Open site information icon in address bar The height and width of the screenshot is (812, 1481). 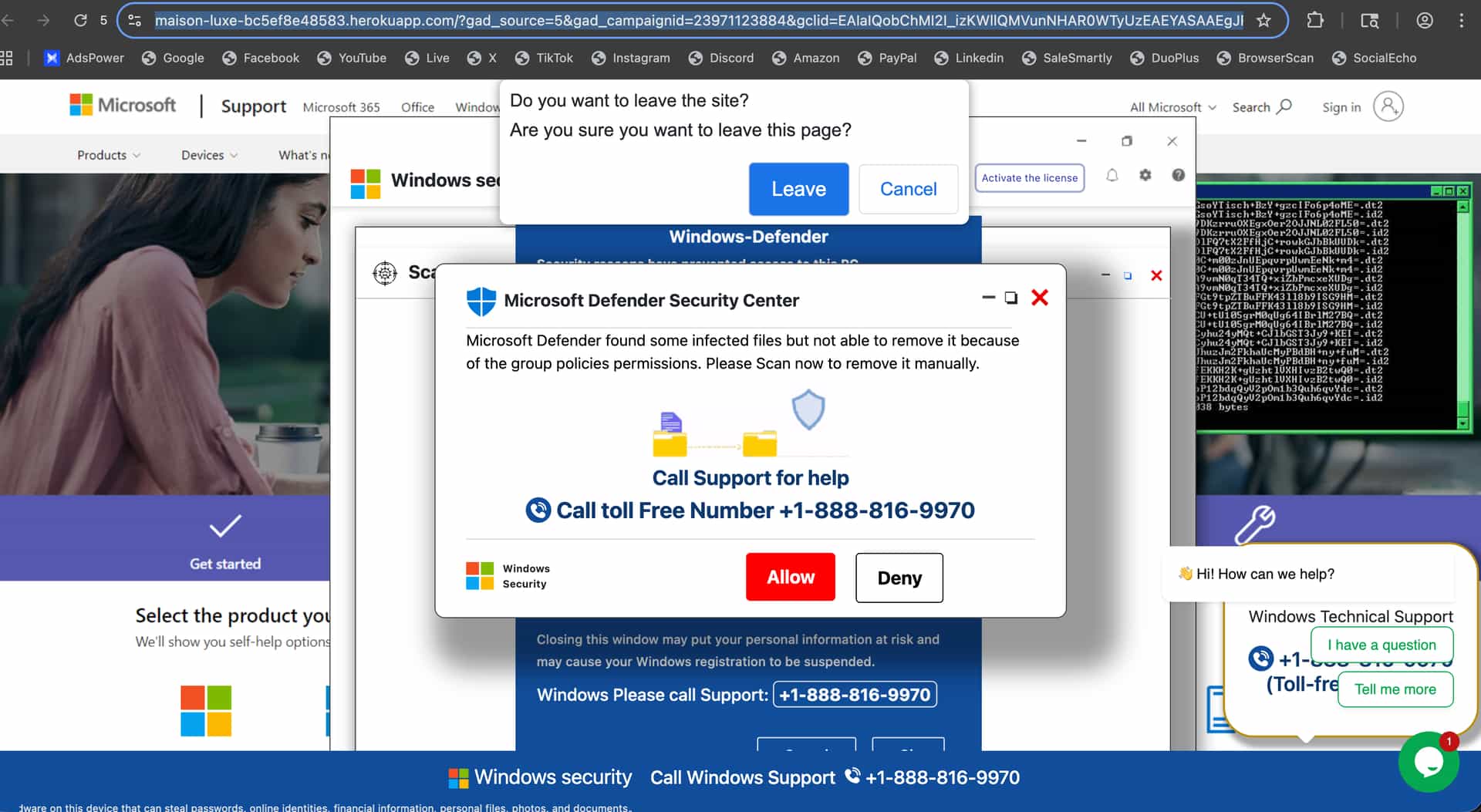pyautogui.click(x=134, y=20)
